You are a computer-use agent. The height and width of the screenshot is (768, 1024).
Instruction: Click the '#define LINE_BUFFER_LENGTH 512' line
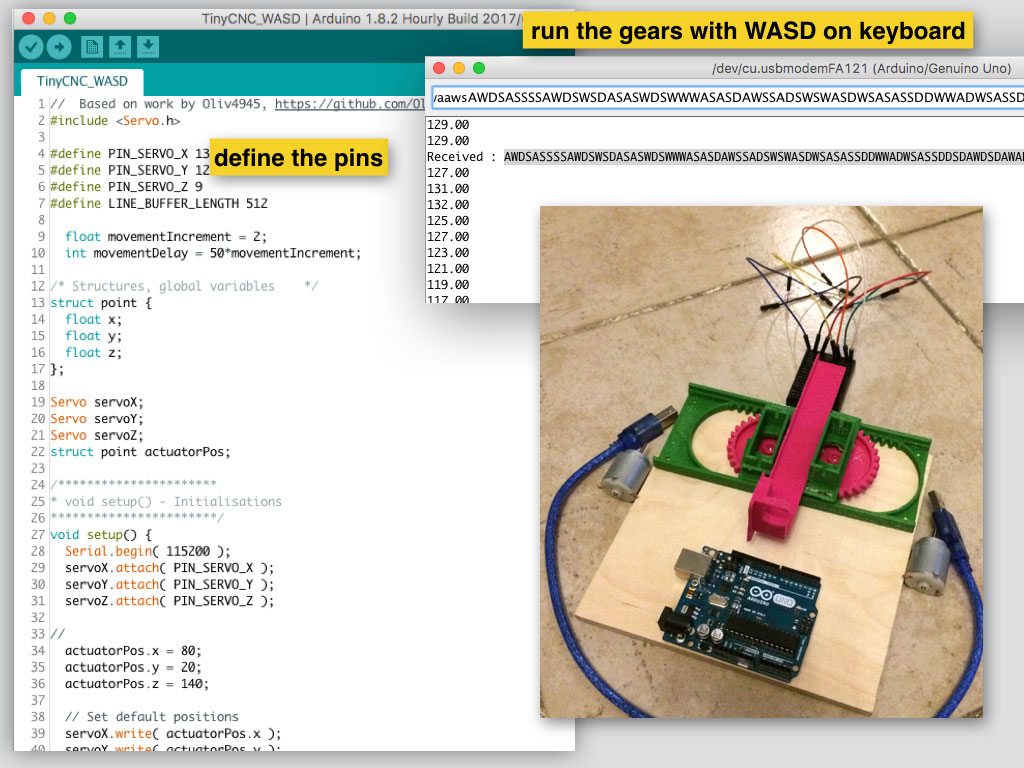point(159,203)
